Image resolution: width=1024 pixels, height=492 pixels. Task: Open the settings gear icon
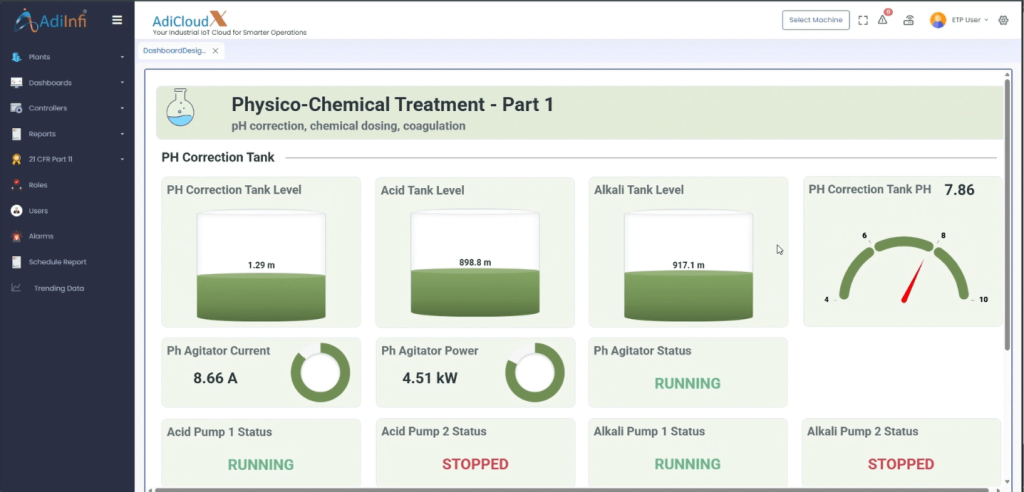tap(1004, 20)
